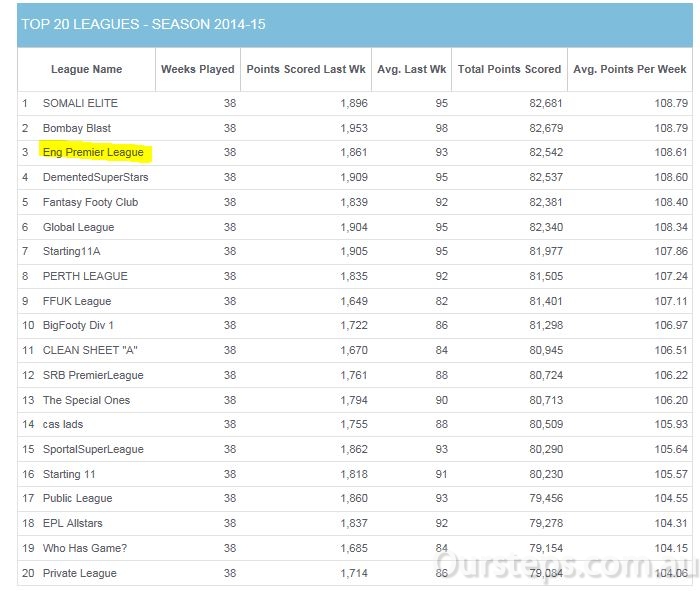Sort by Weeks Played column header
The width and height of the screenshot is (700, 591).
point(198,69)
